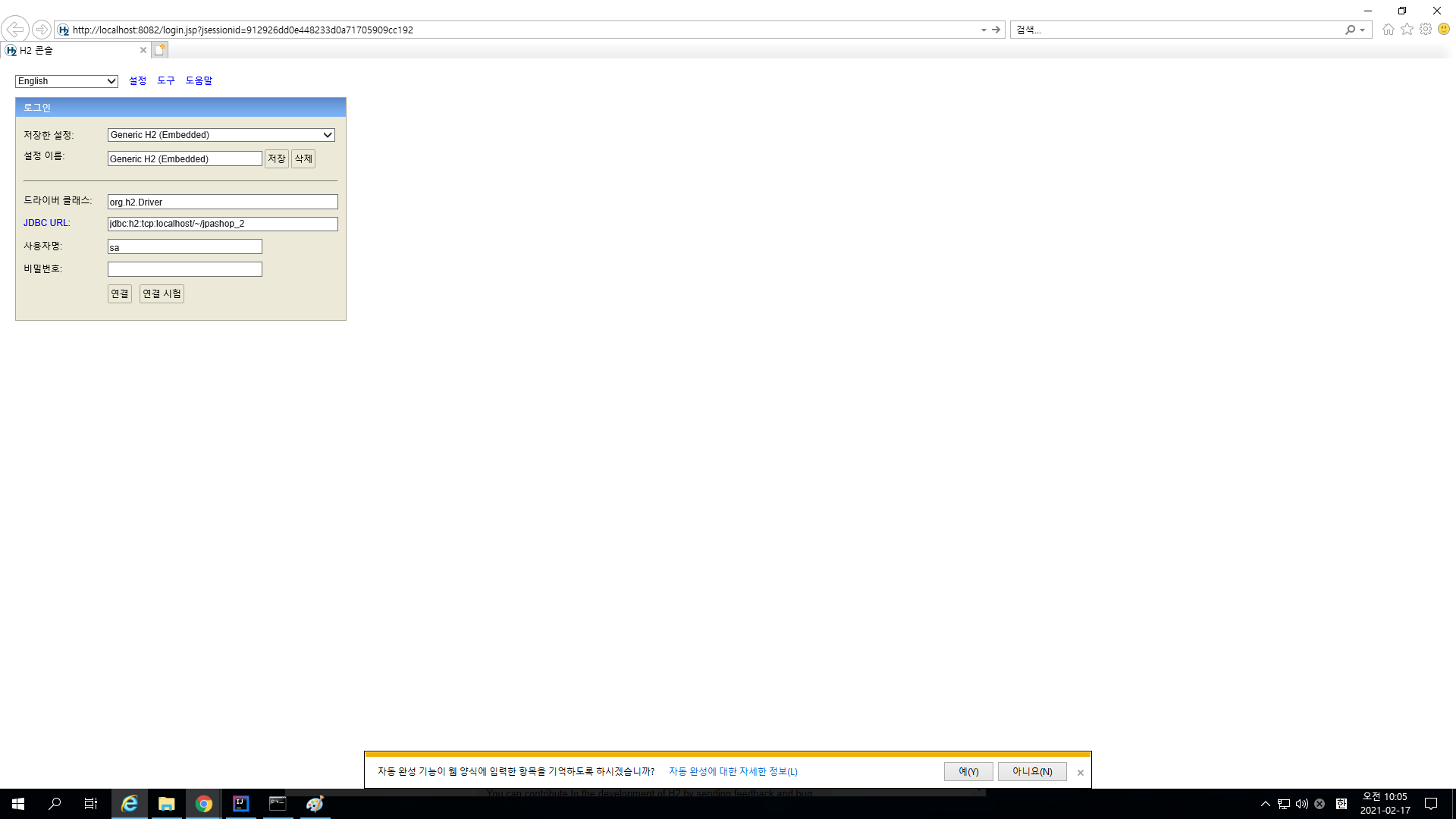Open the 도구 menu link

[166, 80]
